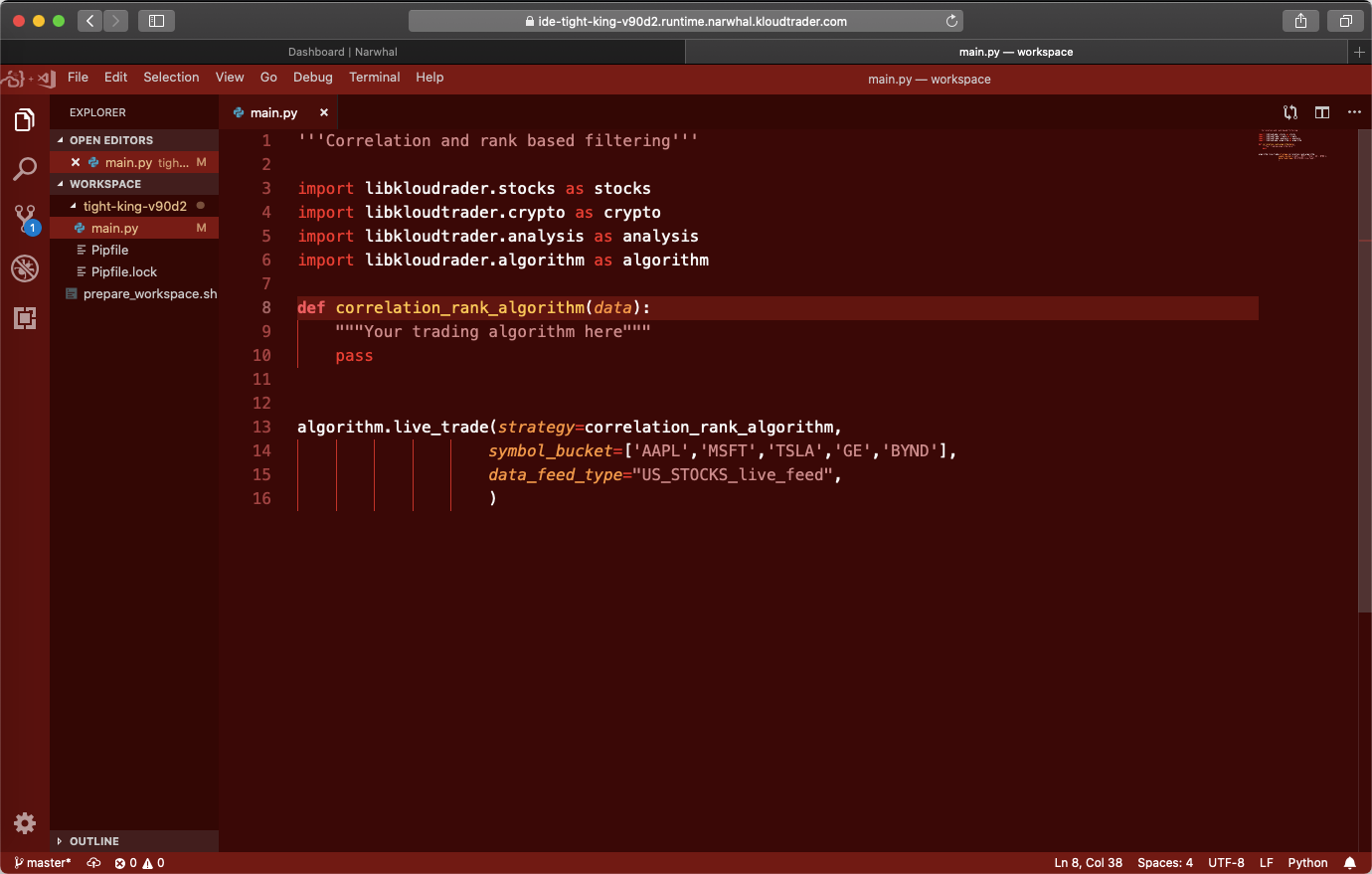
Task: Expand the Outline section
Action: tap(134, 841)
